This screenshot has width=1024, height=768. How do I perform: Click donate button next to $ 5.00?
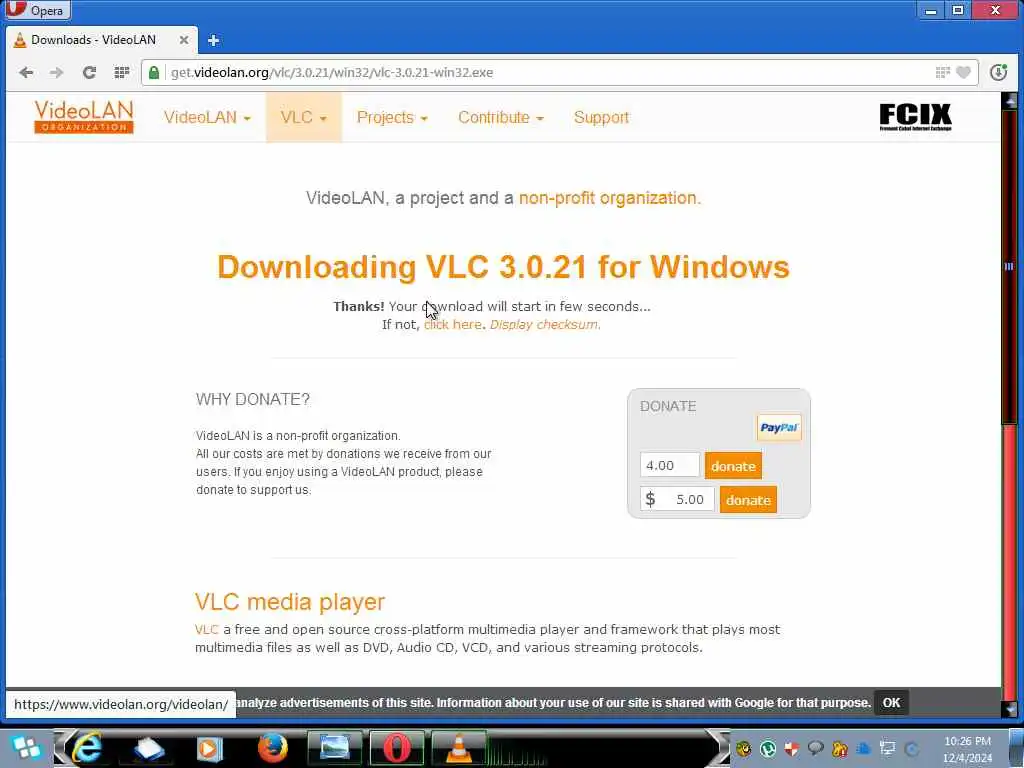(748, 500)
